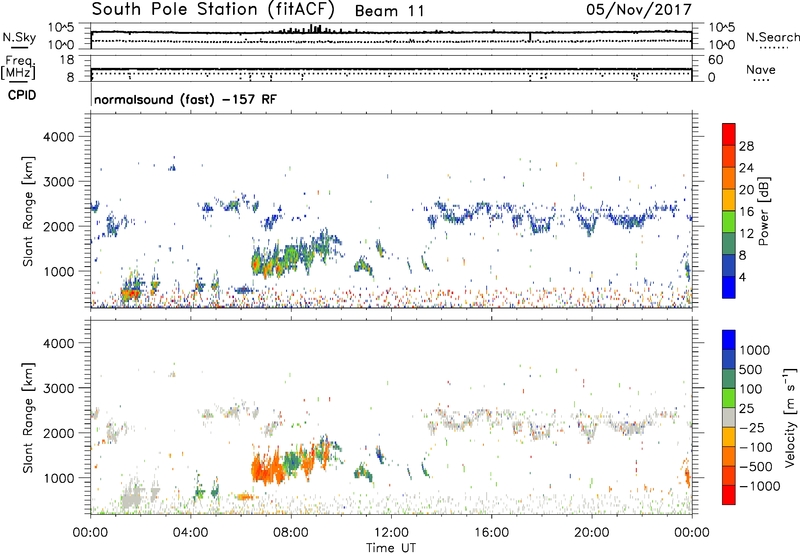Click the '04:00' time axis label
Image resolution: width=800 pixels, height=554 pixels.
[x=190, y=533]
